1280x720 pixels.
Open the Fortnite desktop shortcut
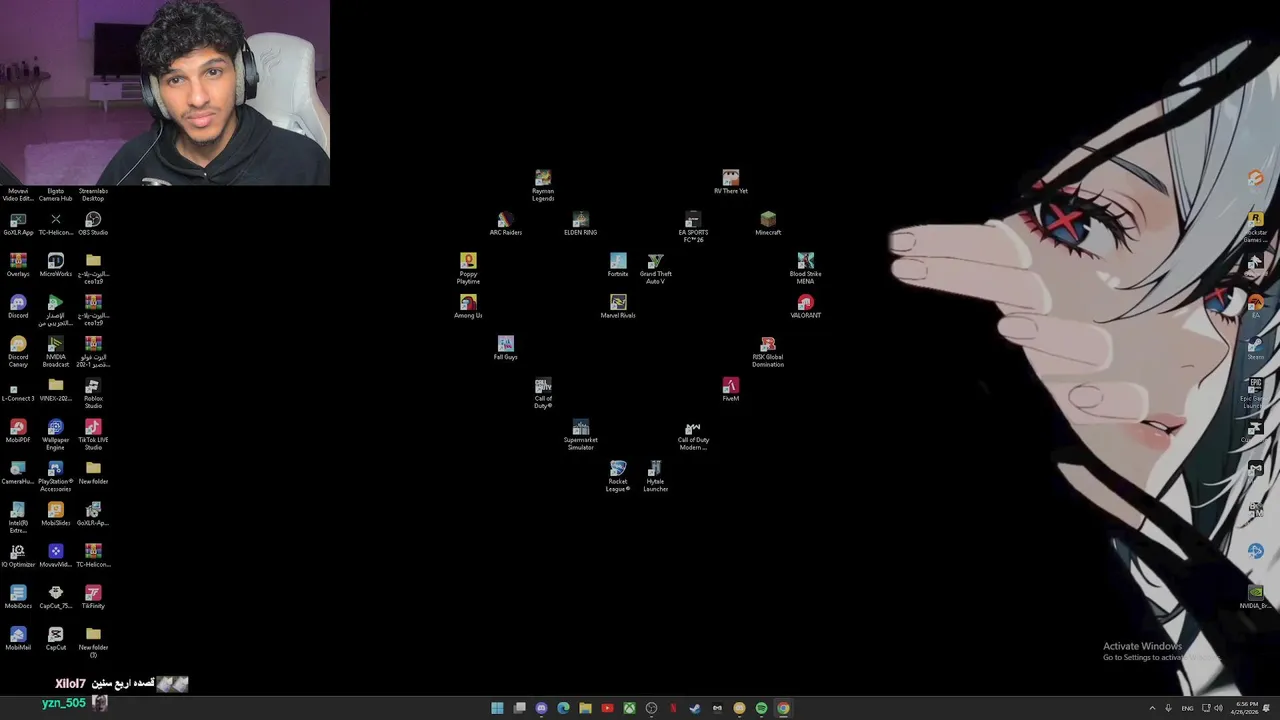coord(618,265)
